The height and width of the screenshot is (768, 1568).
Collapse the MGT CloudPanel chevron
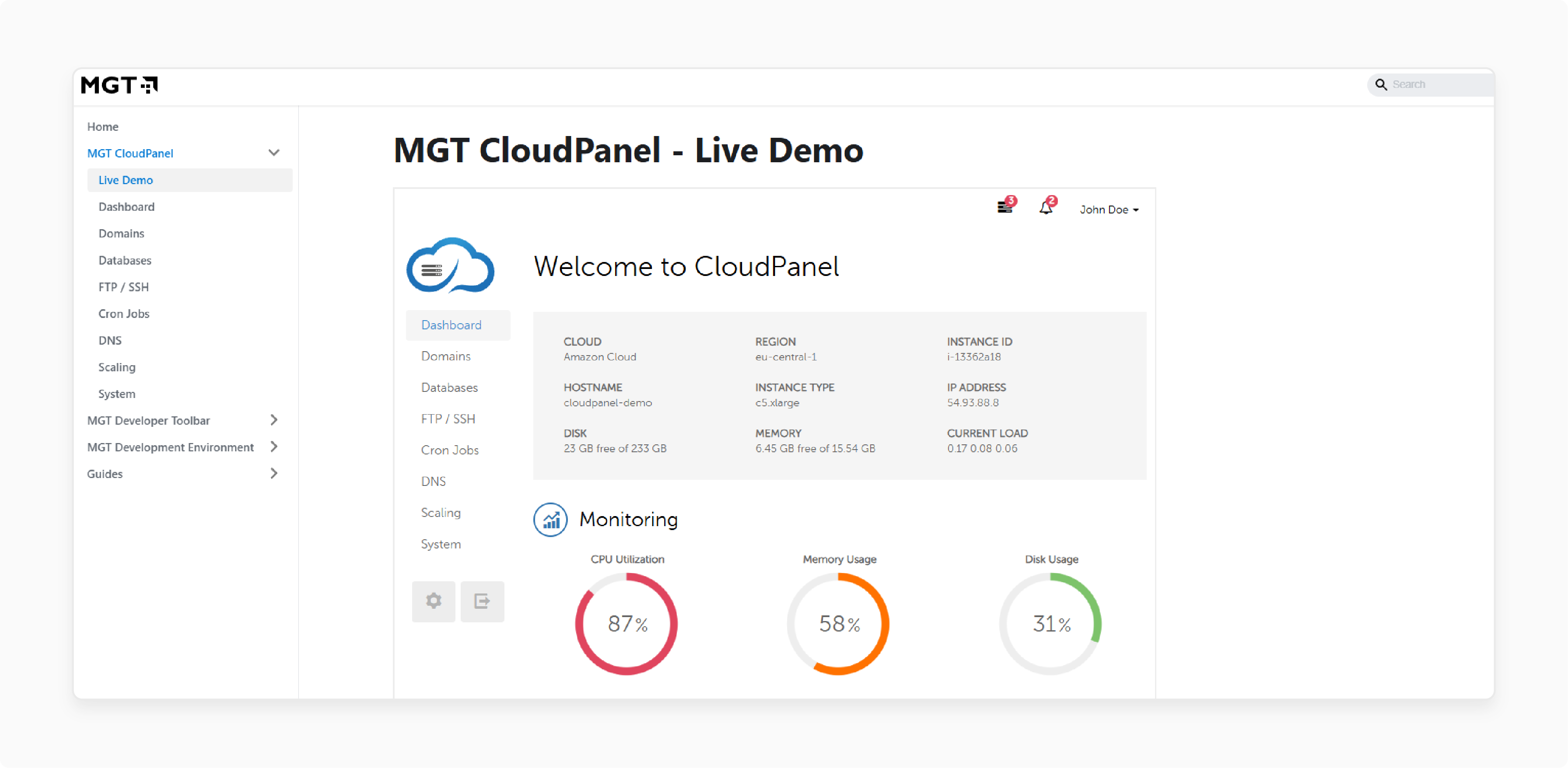274,153
